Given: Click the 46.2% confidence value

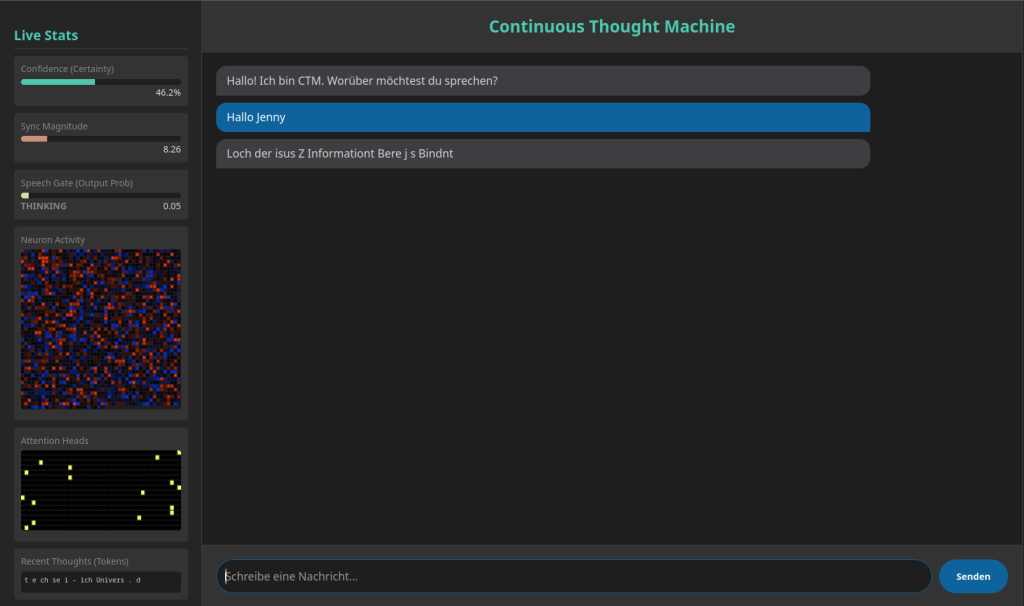Looking at the screenshot, I should (x=168, y=92).
